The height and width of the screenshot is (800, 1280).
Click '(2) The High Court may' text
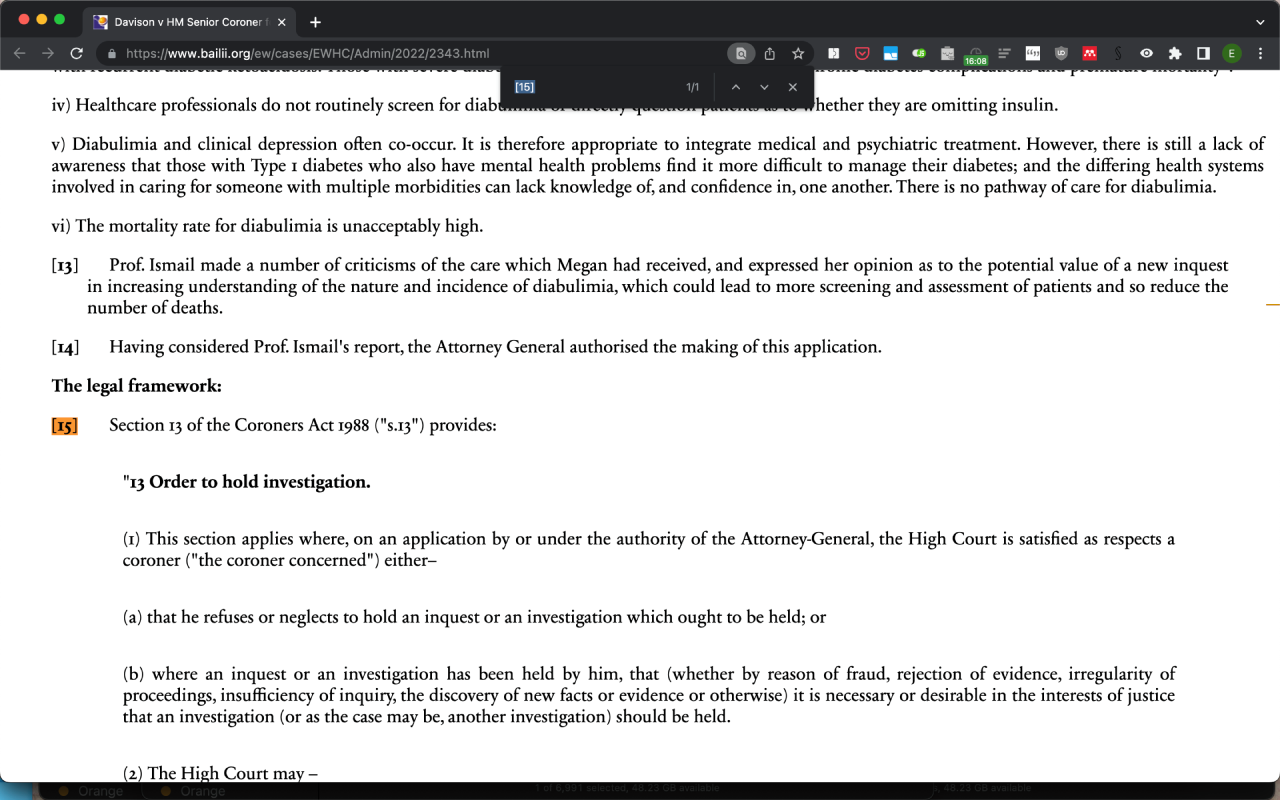tap(220, 774)
